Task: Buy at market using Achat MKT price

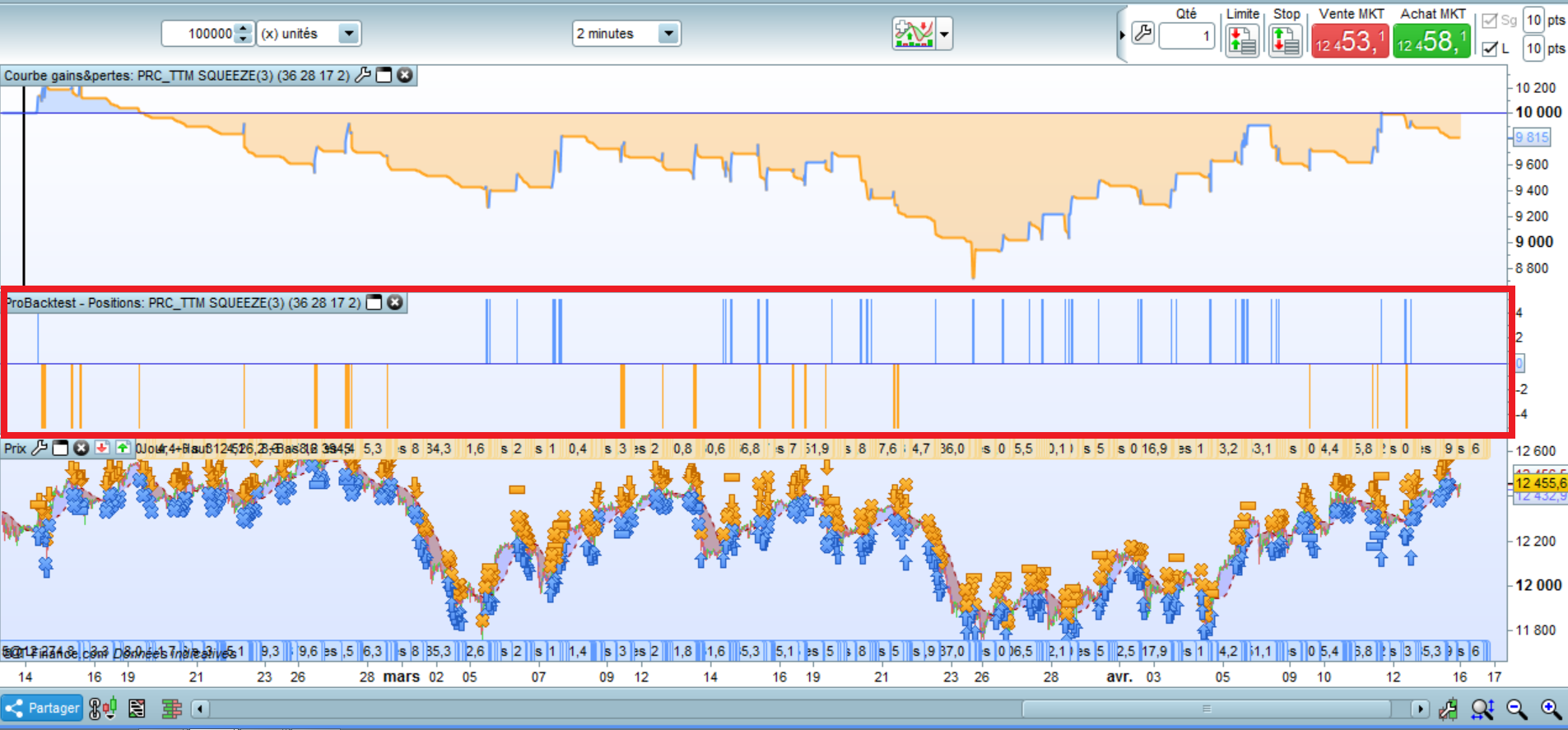Action: [1432, 40]
